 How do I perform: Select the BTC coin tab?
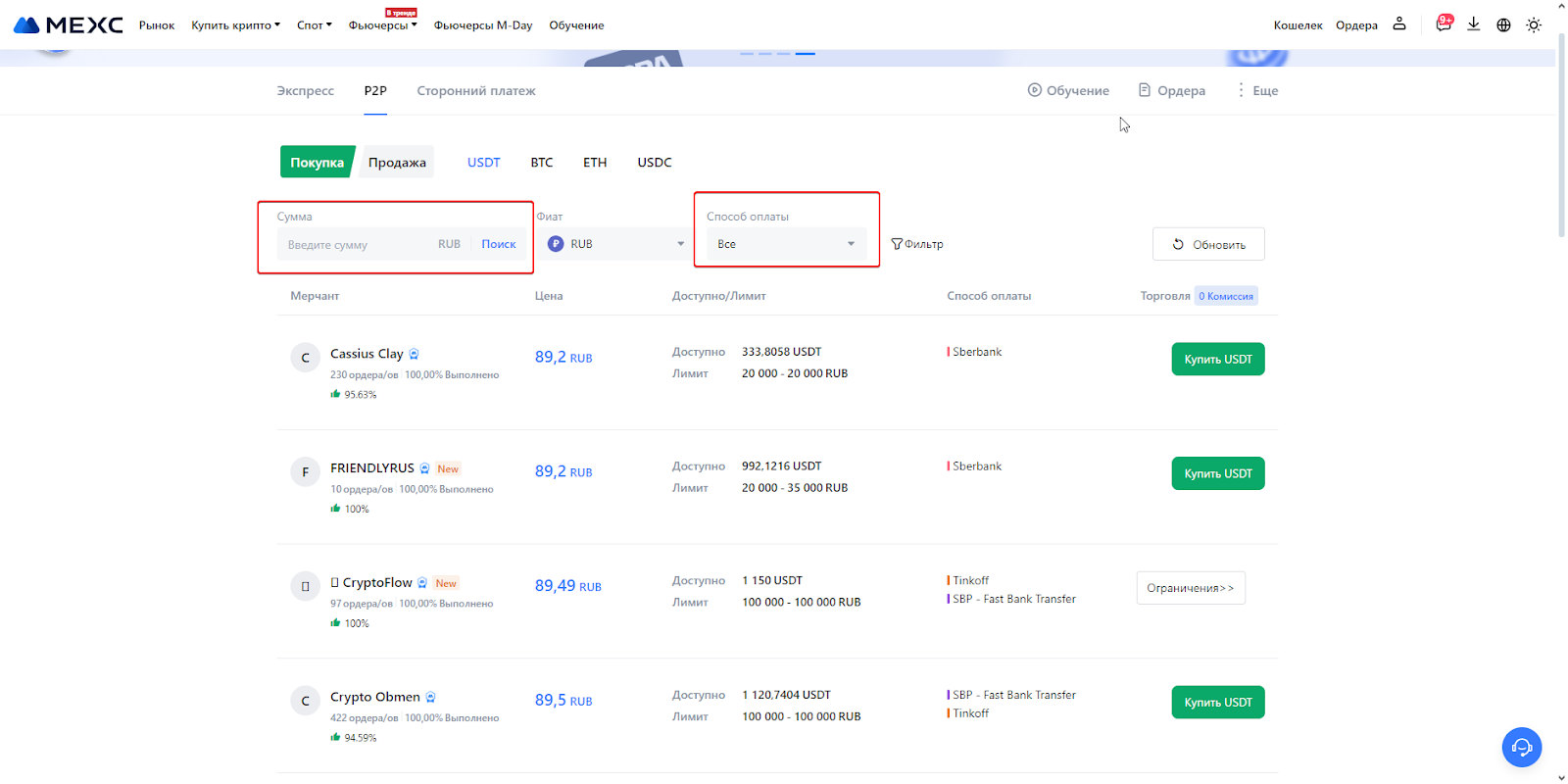coord(542,163)
